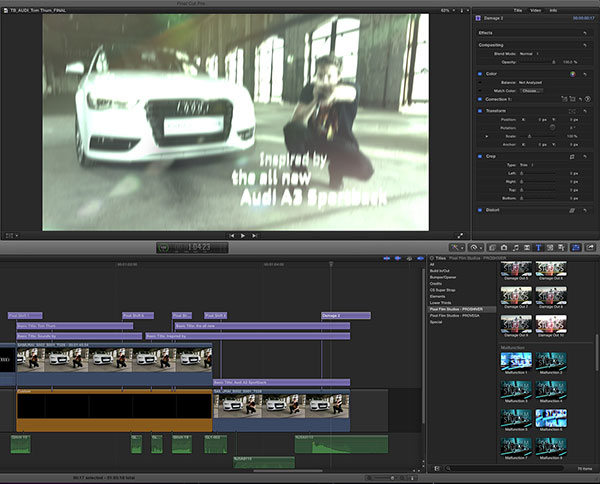Reset the Effects section
The width and height of the screenshot is (600, 484).
tap(585, 33)
